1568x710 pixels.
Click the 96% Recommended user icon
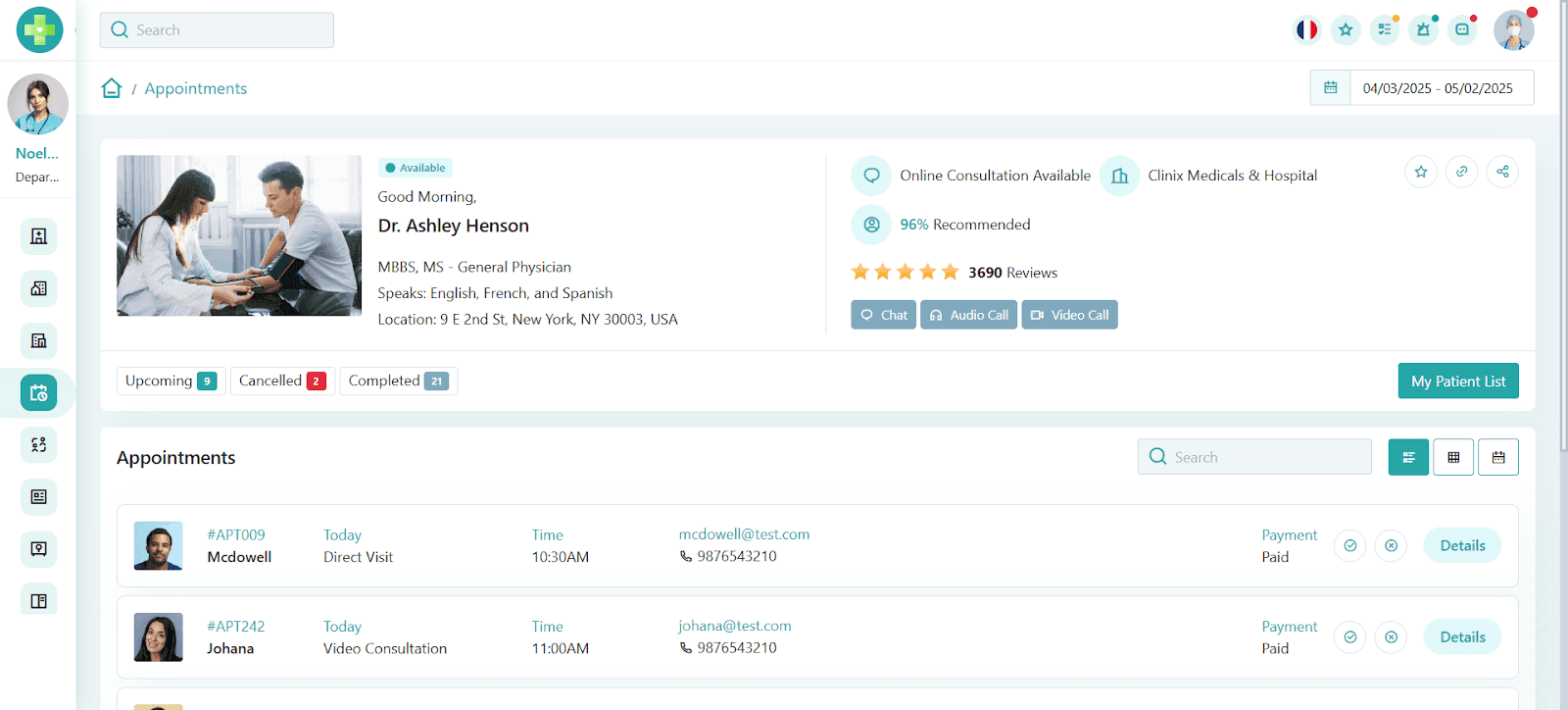871,225
